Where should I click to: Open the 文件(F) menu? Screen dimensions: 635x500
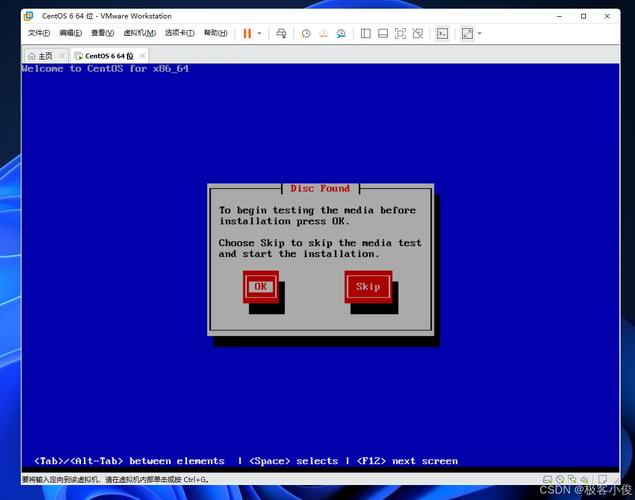[39, 33]
